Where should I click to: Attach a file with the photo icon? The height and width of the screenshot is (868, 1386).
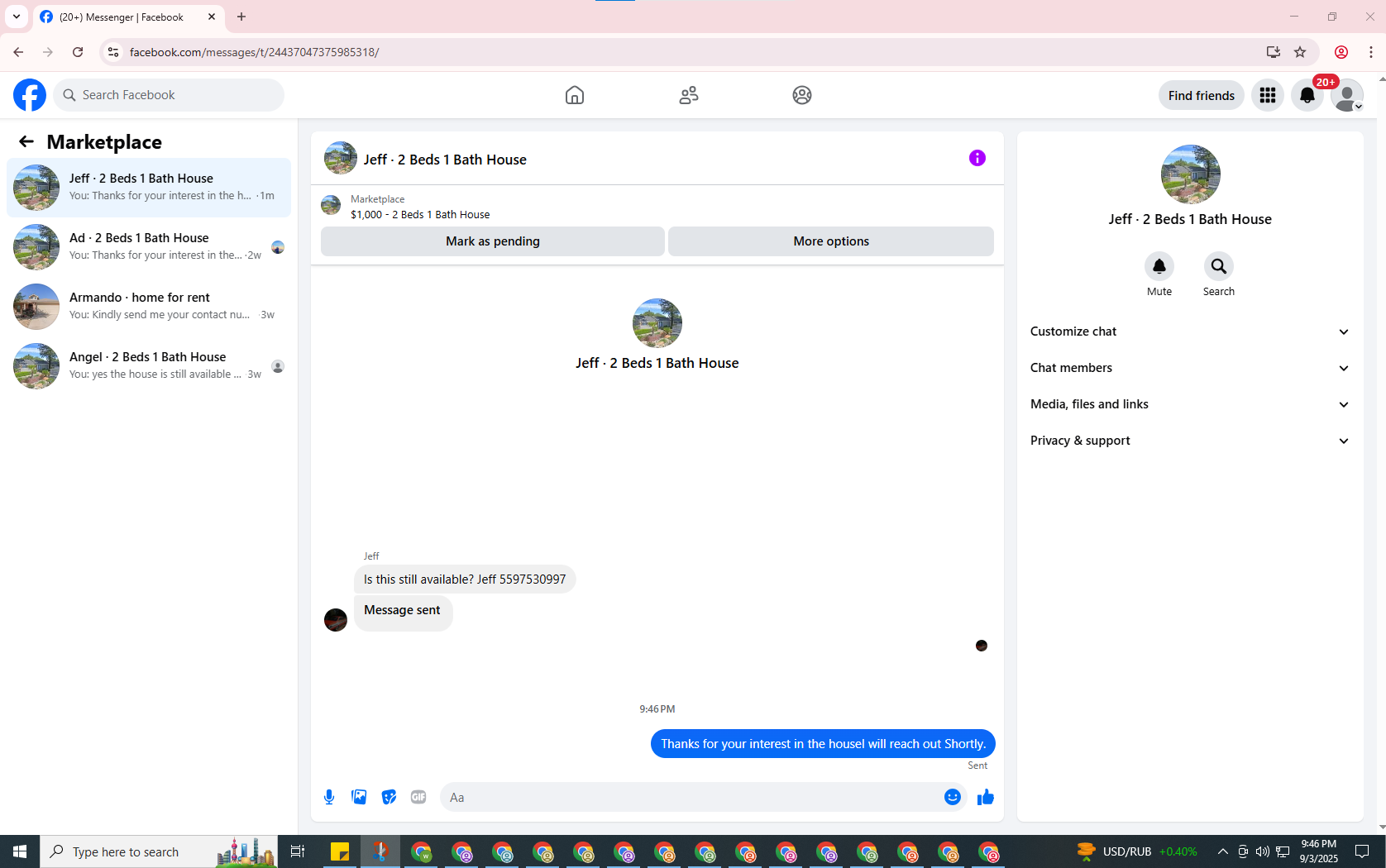pyautogui.click(x=359, y=797)
